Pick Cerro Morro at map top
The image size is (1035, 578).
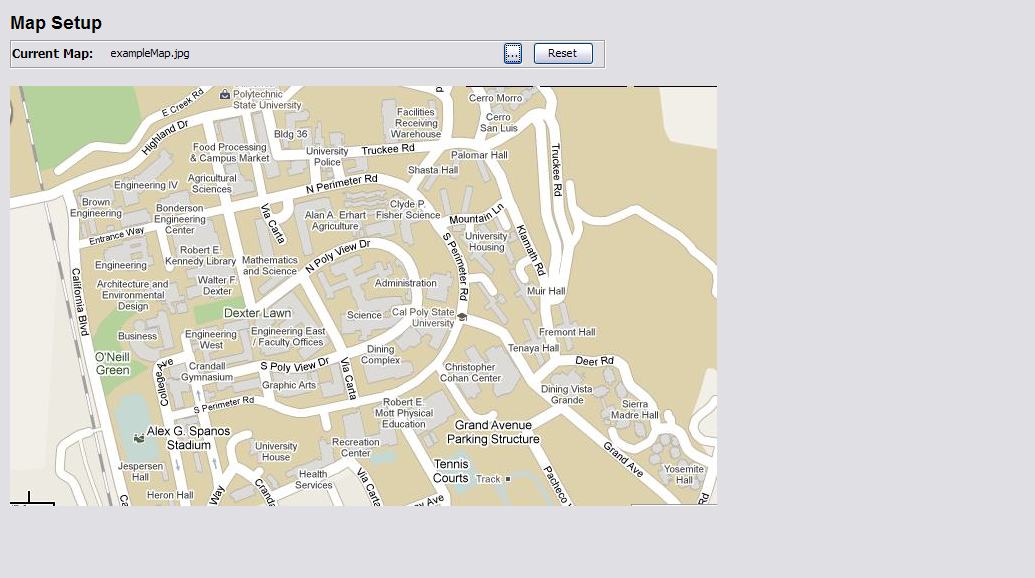(495, 98)
